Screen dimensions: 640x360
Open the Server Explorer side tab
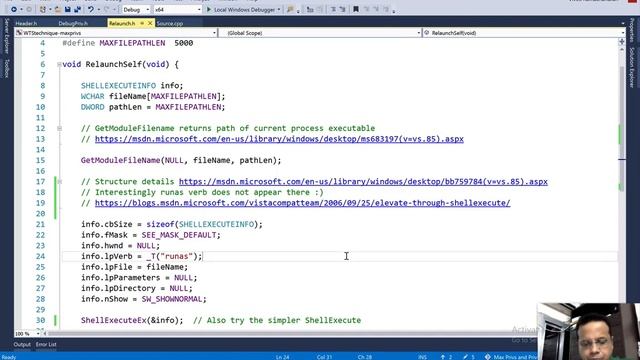[6, 36]
